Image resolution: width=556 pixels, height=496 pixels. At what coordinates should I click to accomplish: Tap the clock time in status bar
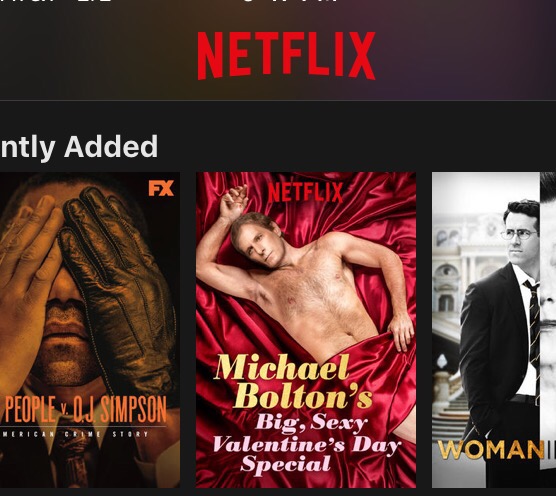(291, 1)
